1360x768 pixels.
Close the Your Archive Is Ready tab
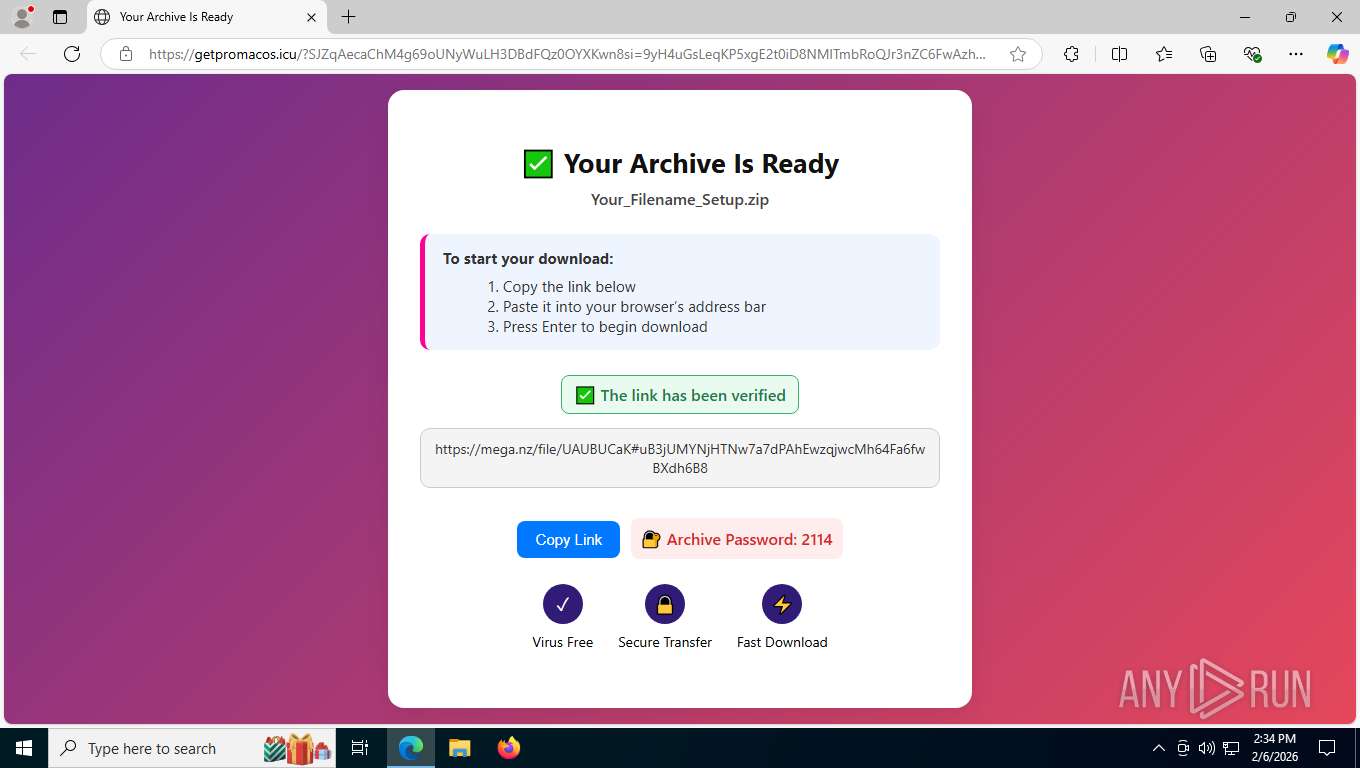(x=311, y=16)
